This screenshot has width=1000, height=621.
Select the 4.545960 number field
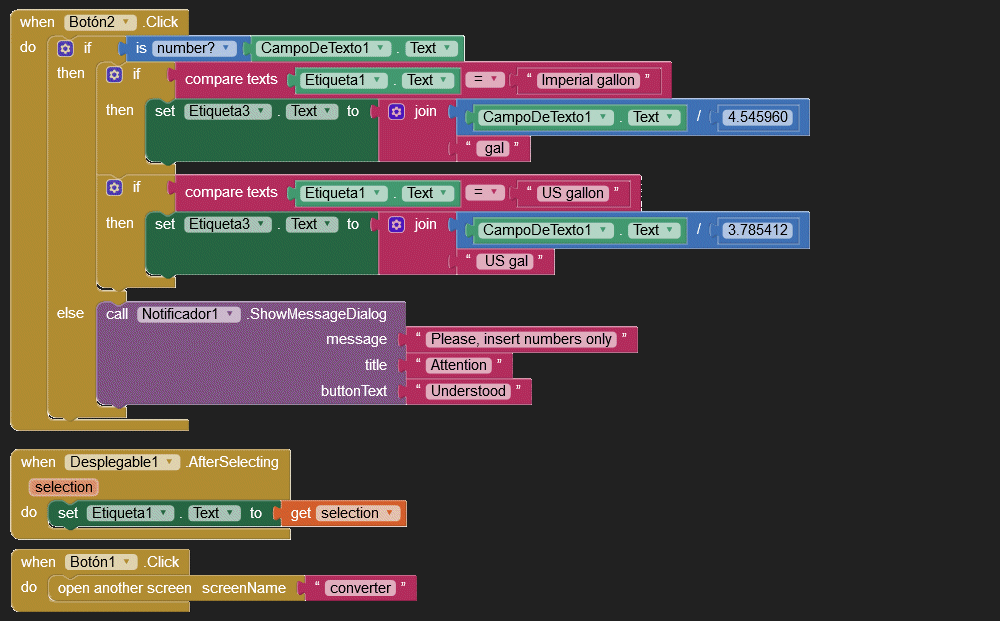point(758,117)
